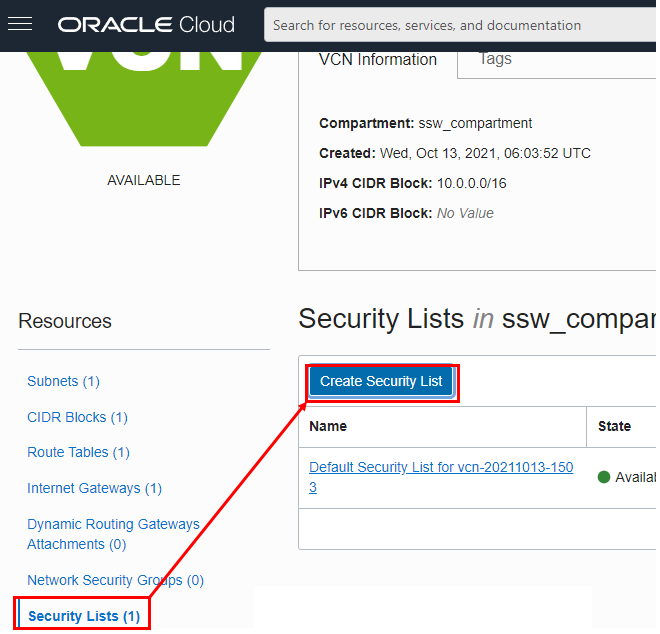This screenshot has height=634, width=660.
Task: Open Dynamic Routing Gateways Attachments (0)
Action: click(x=113, y=535)
